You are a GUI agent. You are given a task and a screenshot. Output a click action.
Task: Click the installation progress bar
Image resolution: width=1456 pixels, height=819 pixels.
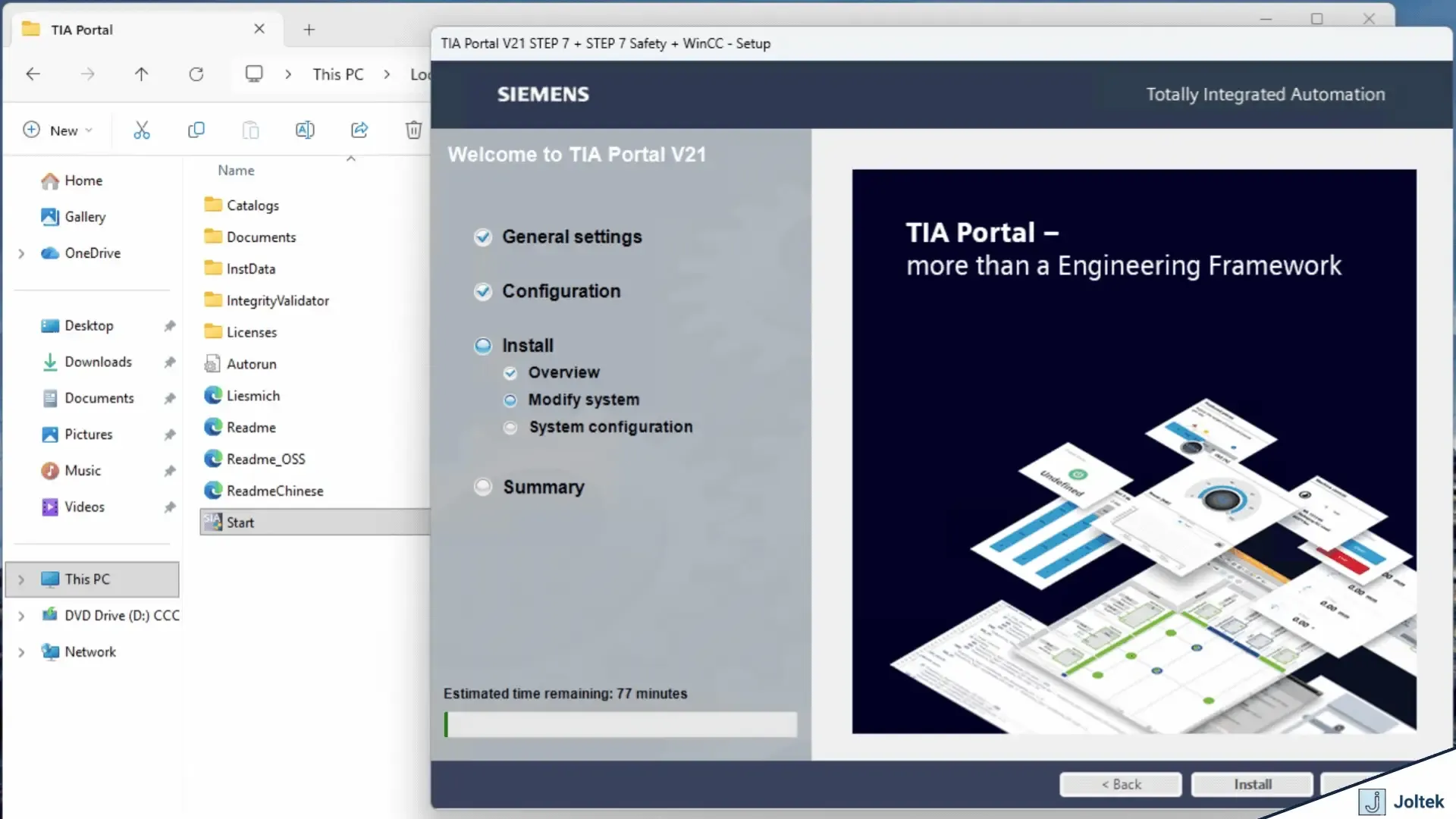[x=620, y=724]
